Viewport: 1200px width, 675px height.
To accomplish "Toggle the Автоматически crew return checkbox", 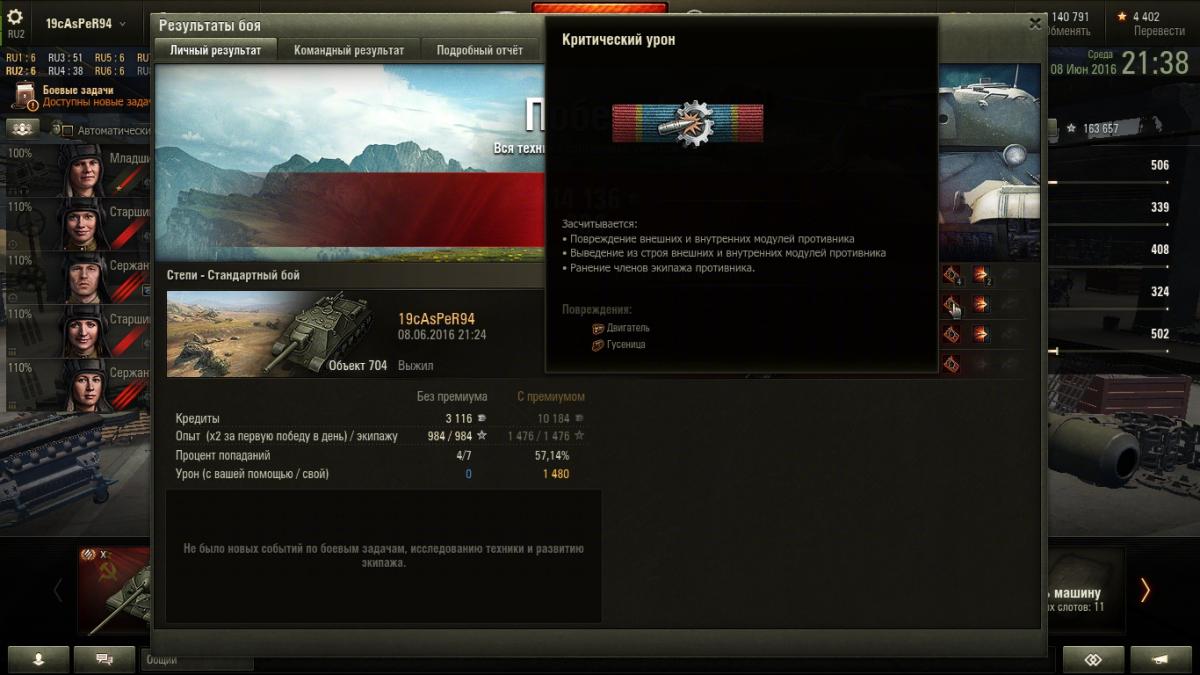I will [69, 130].
